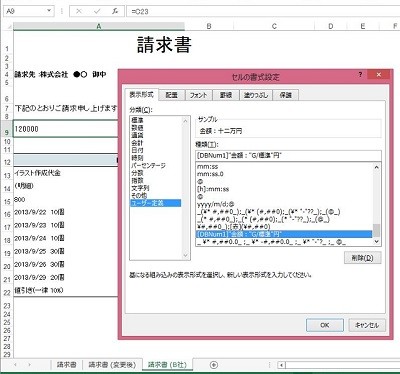Click the cell with 2013/9/22 10個

pos(66,212)
